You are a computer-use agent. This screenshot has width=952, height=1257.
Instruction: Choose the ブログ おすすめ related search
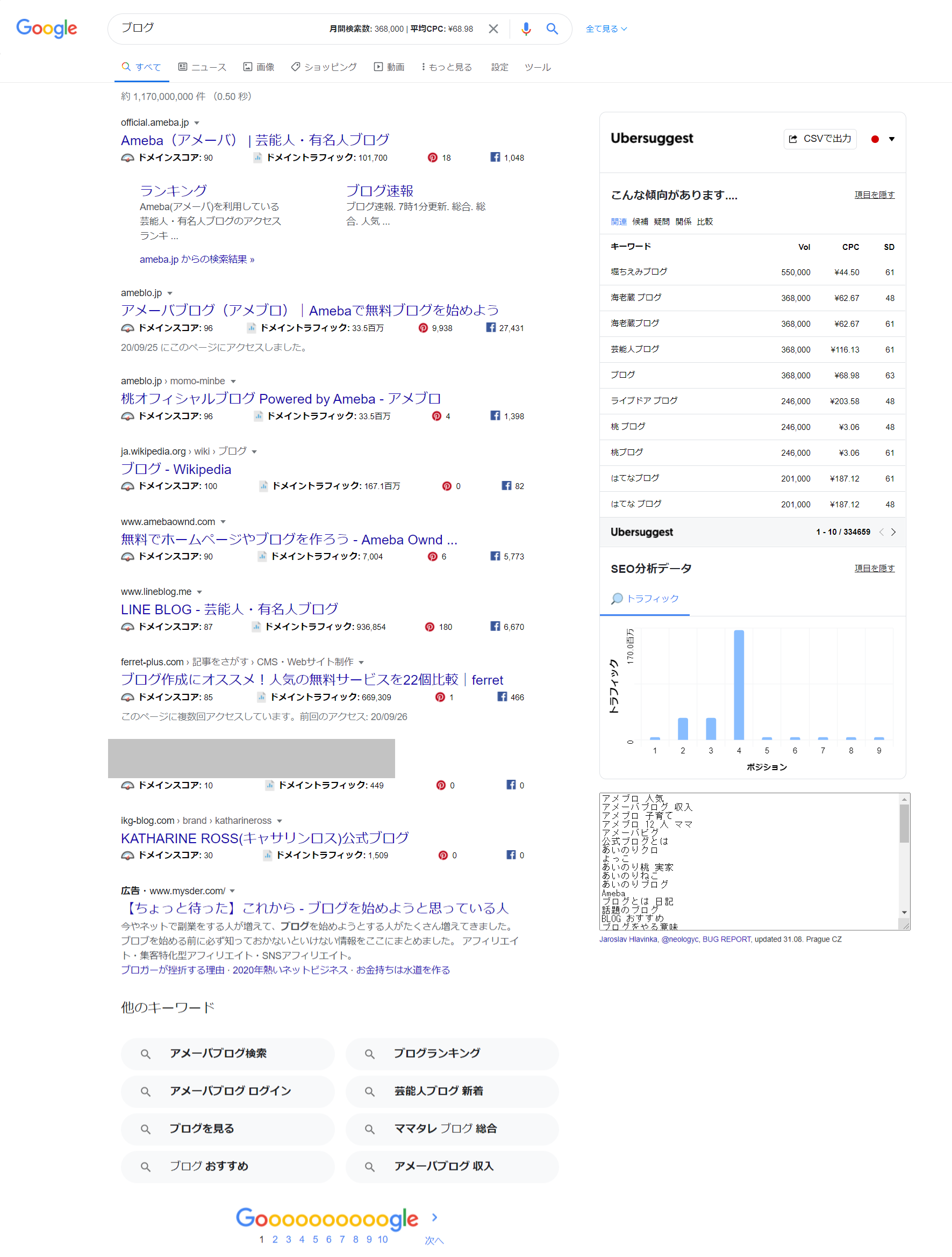[227, 1167]
